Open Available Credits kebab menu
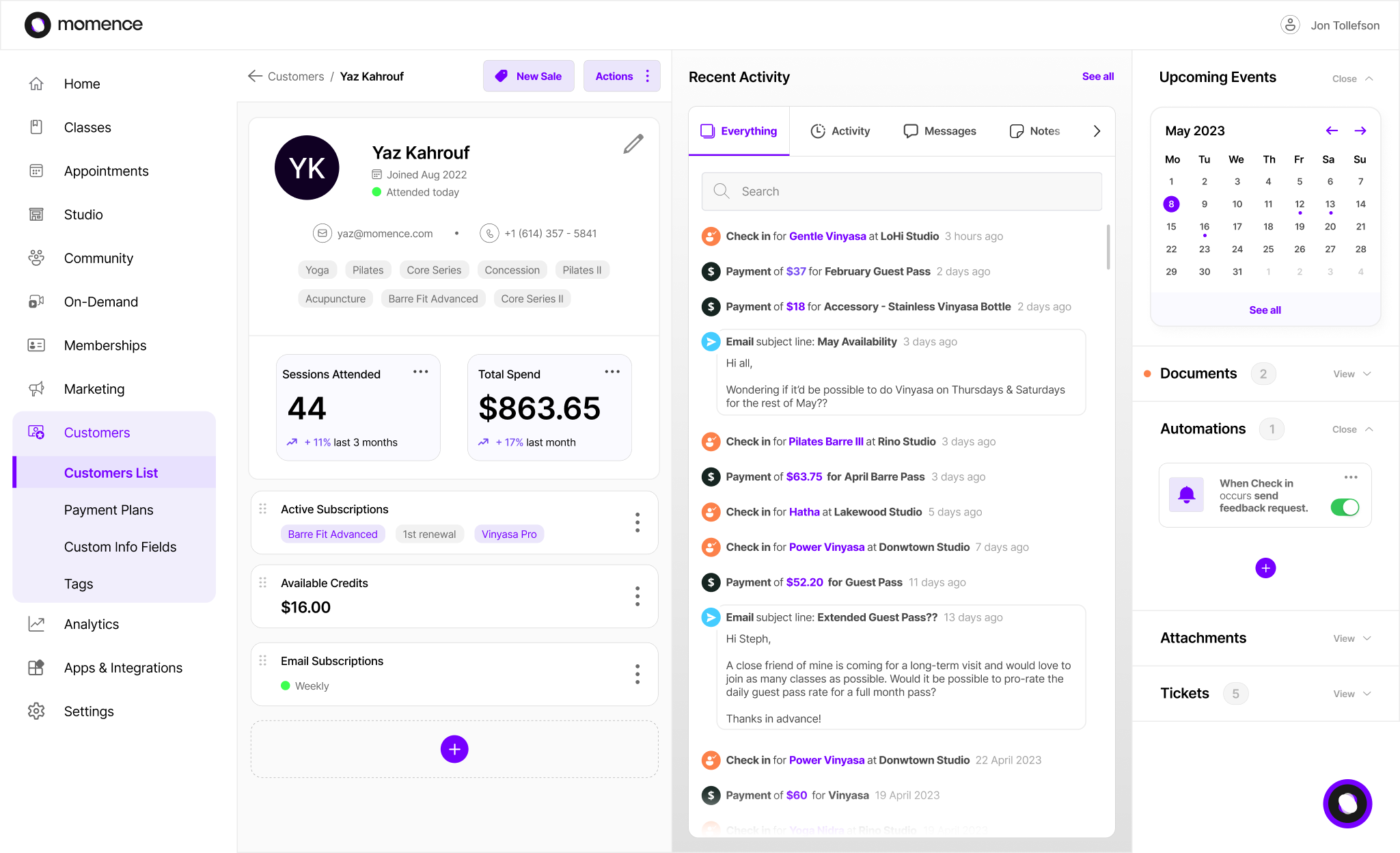The width and height of the screenshot is (1400, 853). coord(637,597)
